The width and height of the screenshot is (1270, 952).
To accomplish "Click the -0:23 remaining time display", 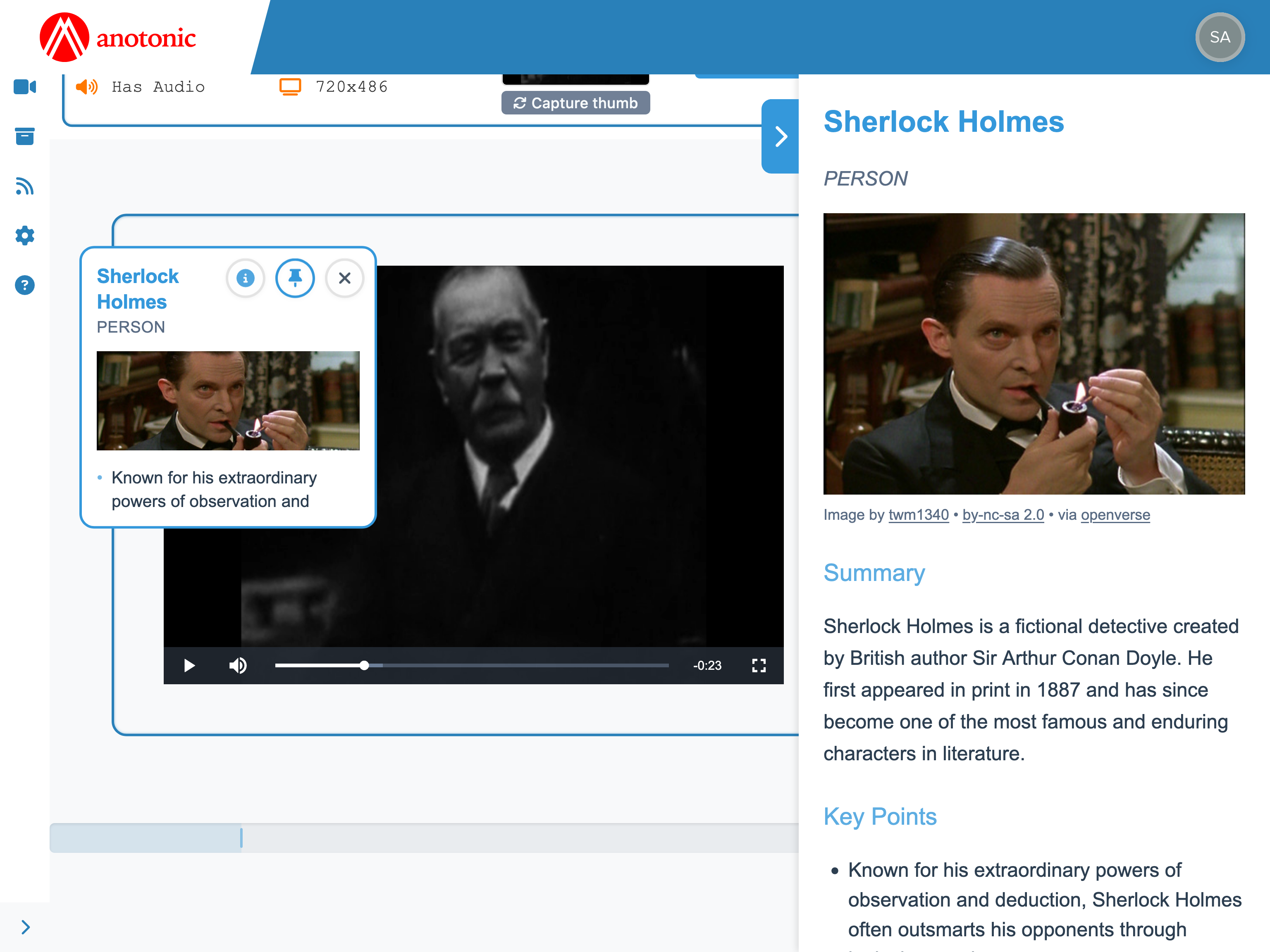I will [x=707, y=666].
